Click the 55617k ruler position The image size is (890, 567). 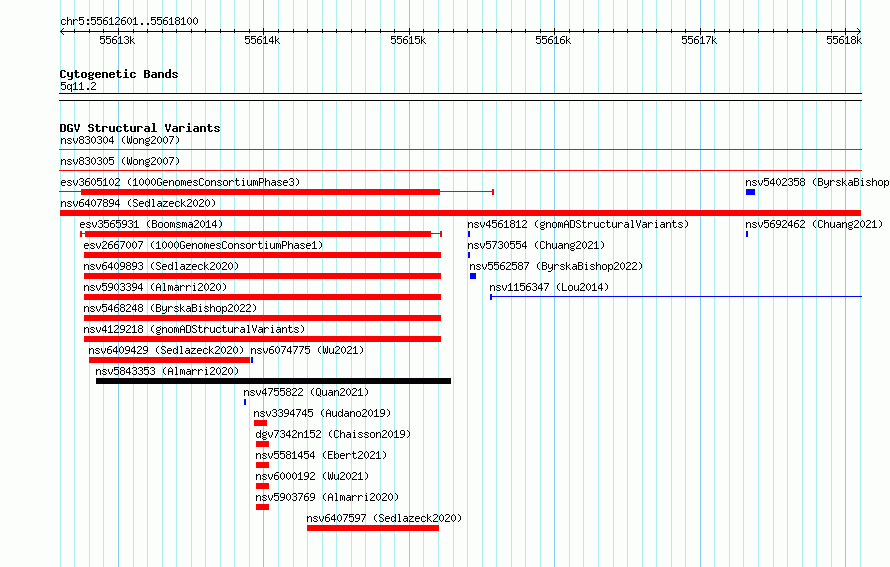(x=699, y=40)
